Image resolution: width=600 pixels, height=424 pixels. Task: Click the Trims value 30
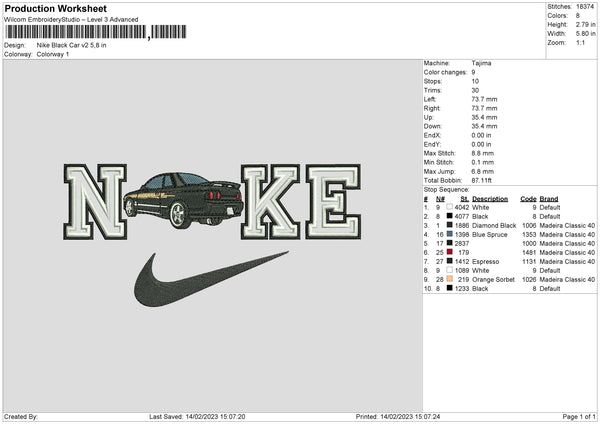click(475, 90)
